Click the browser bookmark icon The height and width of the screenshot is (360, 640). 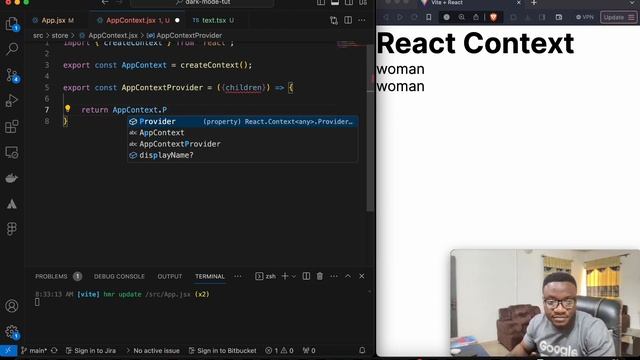pos(429,17)
